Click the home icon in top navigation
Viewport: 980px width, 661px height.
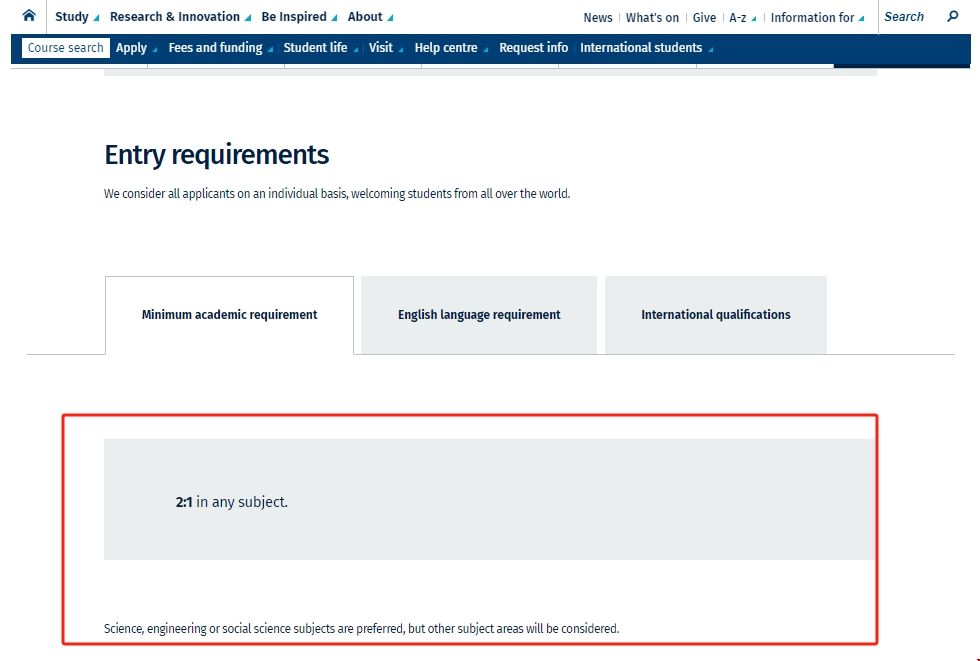coord(29,16)
